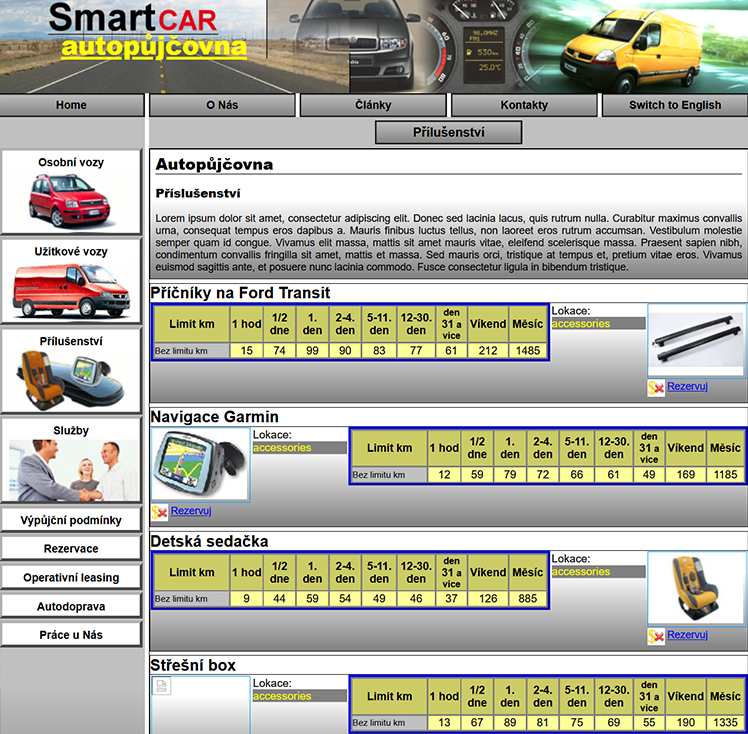The image size is (748, 734).
Task: Click the Přílušenství submenu button
Action: [448, 132]
